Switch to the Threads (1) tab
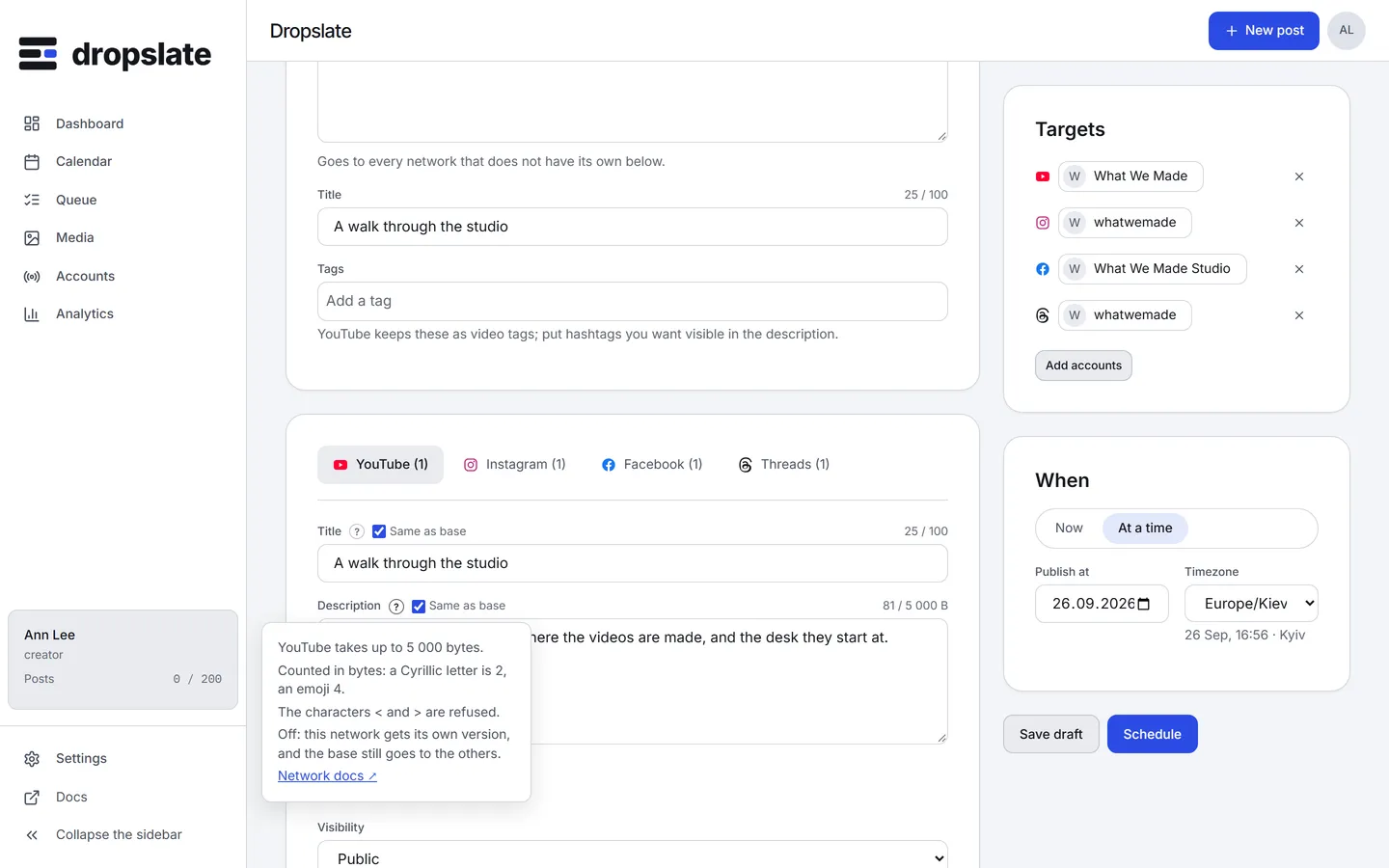 pos(784,465)
